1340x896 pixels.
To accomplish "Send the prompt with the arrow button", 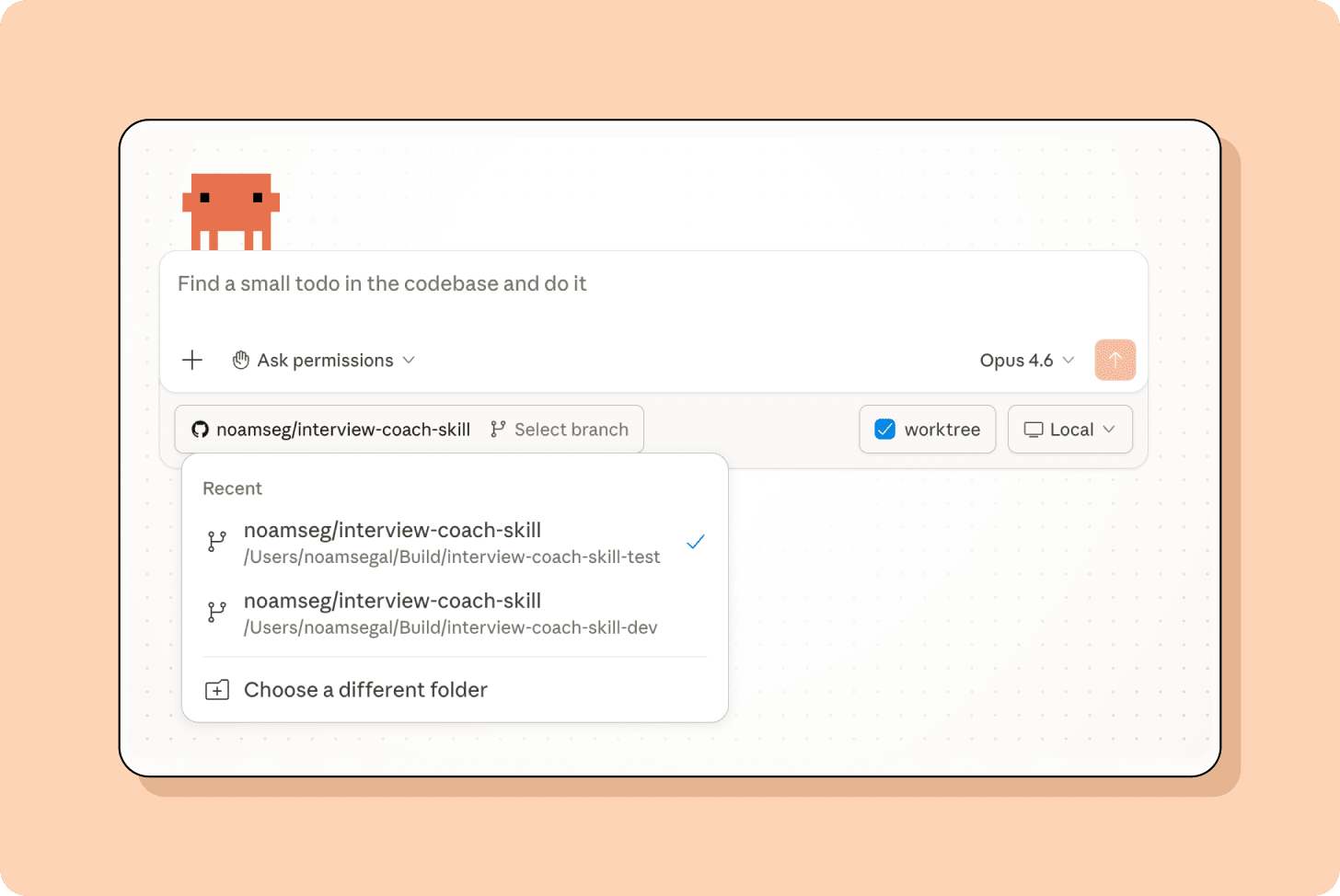I will coord(1115,360).
